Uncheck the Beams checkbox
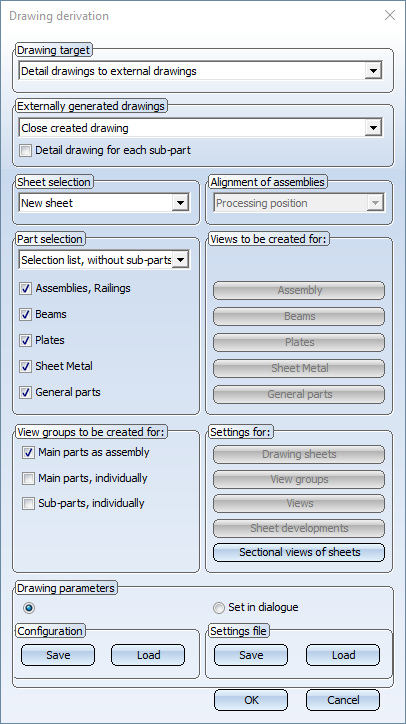406x724 pixels. [25, 314]
